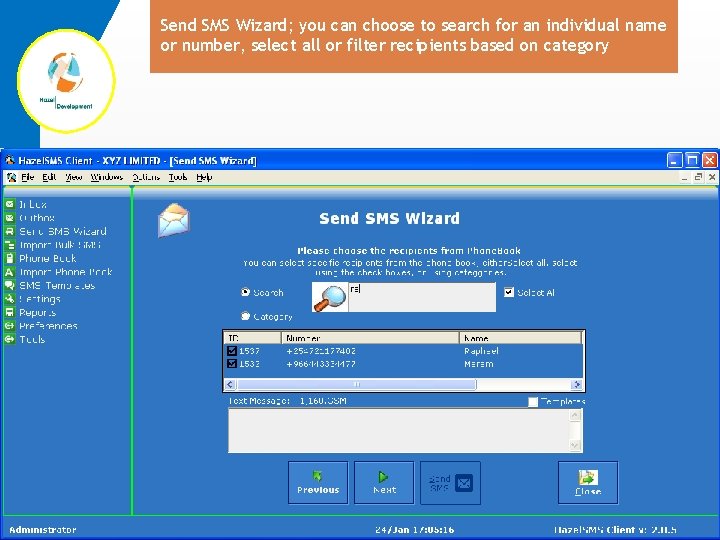Screen dimensions: 720x540
Task: Click the SMS Templates sidebar label
Action: click(57, 285)
